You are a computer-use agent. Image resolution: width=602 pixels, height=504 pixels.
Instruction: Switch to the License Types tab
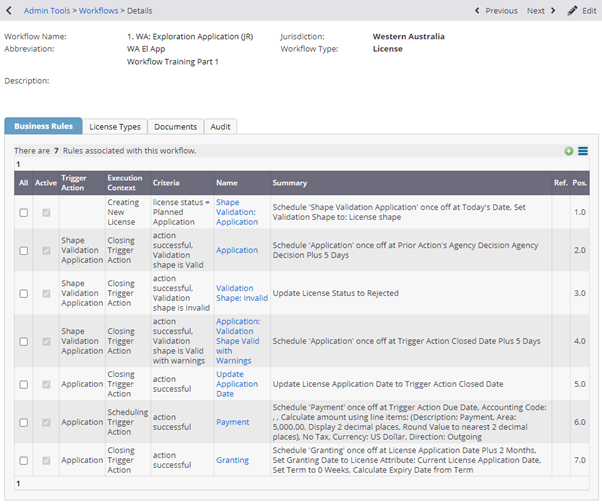coord(115,127)
